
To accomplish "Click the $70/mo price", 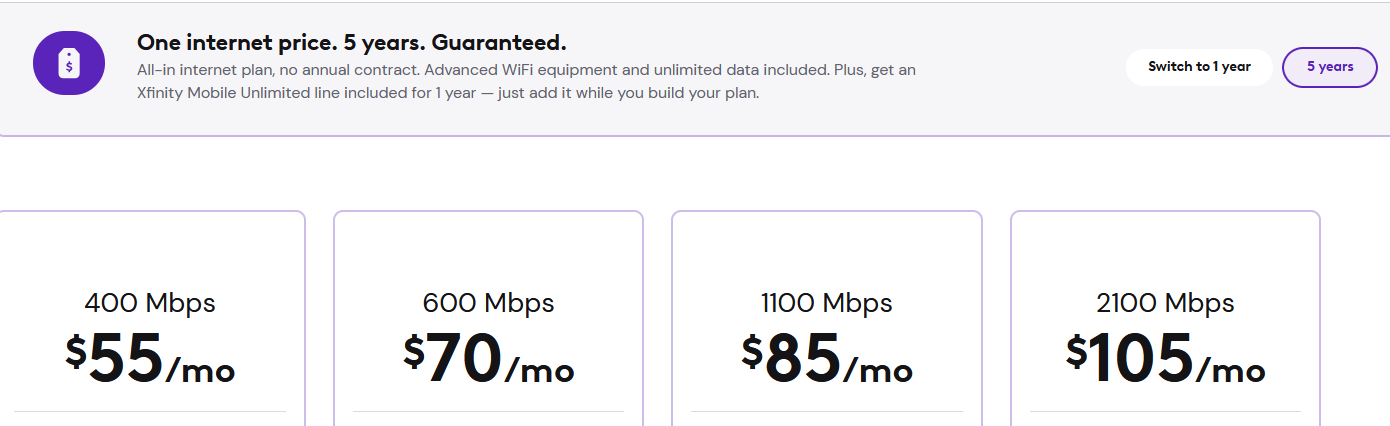I will [x=489, y=359].
